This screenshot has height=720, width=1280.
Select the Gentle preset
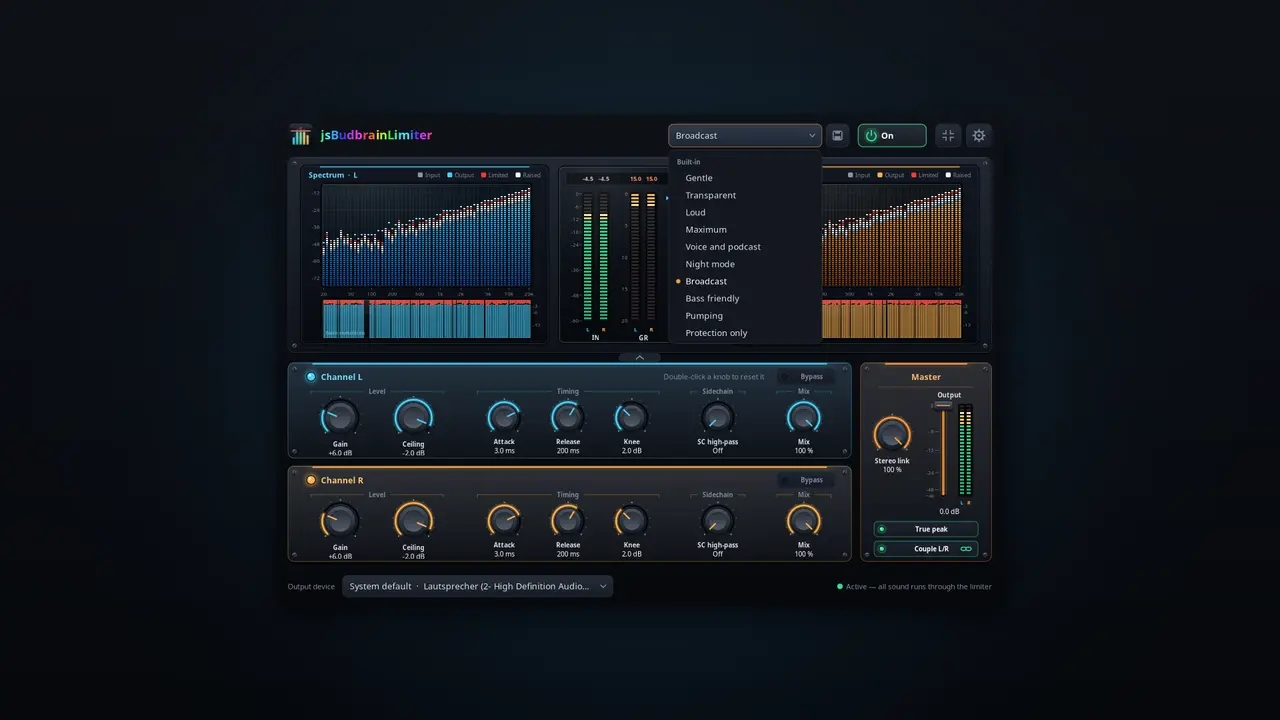tap(745, 178)
